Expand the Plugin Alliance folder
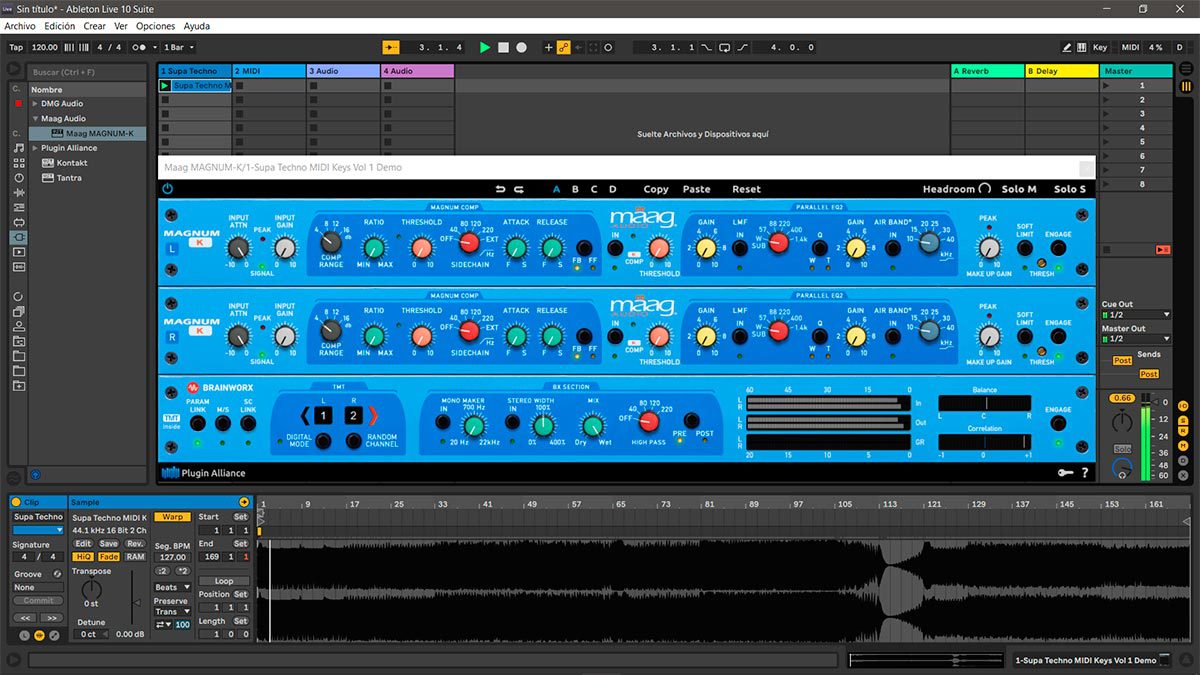1200x675 pixels. click(x=36, y=148)
